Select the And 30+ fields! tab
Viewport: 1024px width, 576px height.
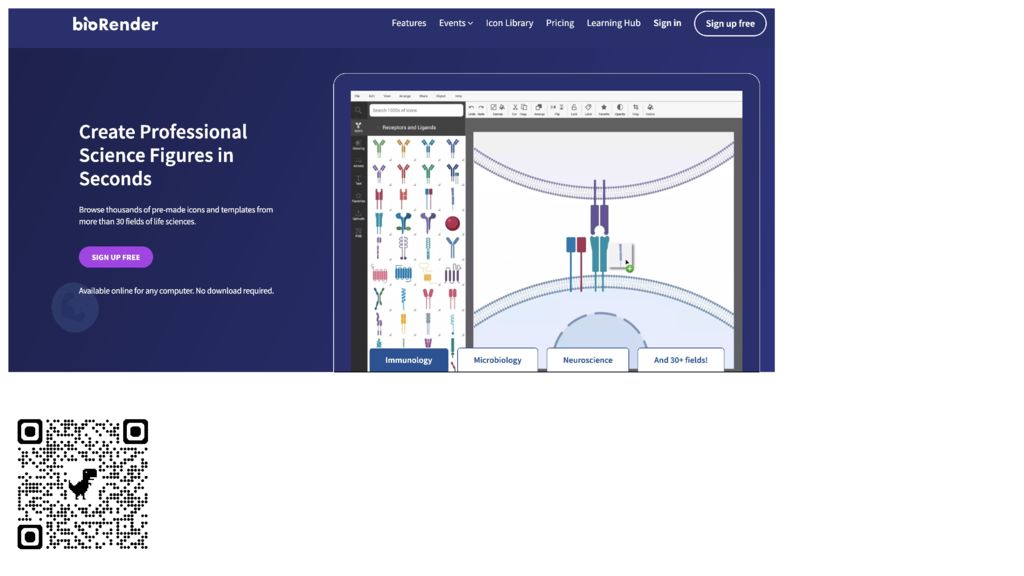(x=680, y=360)
